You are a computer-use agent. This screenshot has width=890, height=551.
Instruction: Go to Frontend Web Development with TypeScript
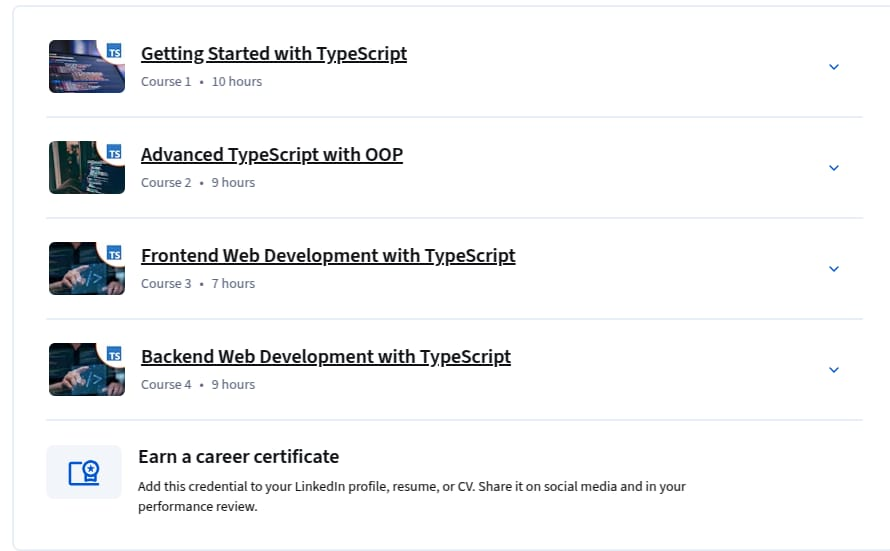coord(328,256)
